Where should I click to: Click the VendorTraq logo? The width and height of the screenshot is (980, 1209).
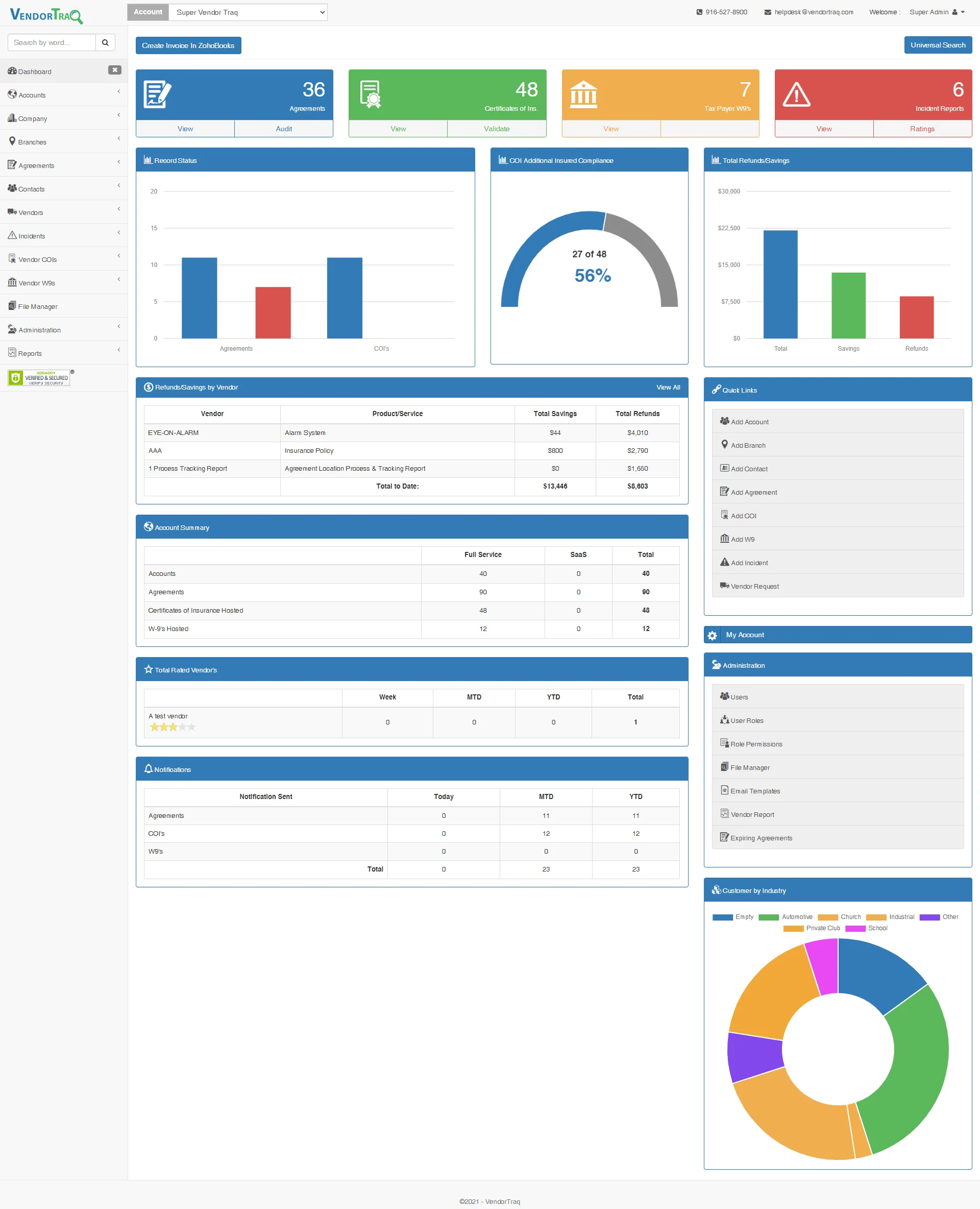pos(46,15)
